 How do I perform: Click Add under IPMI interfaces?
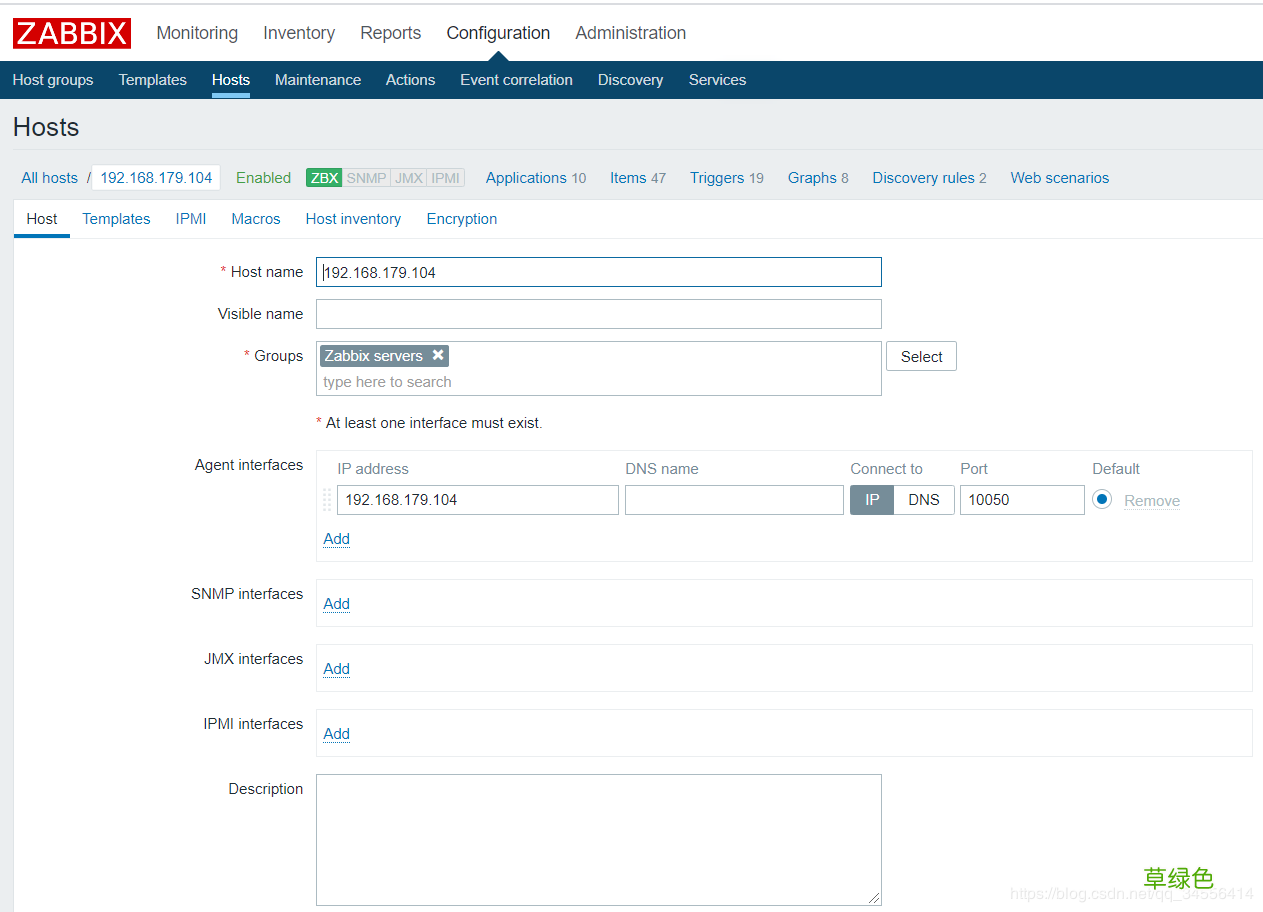(x=337, y=734)
